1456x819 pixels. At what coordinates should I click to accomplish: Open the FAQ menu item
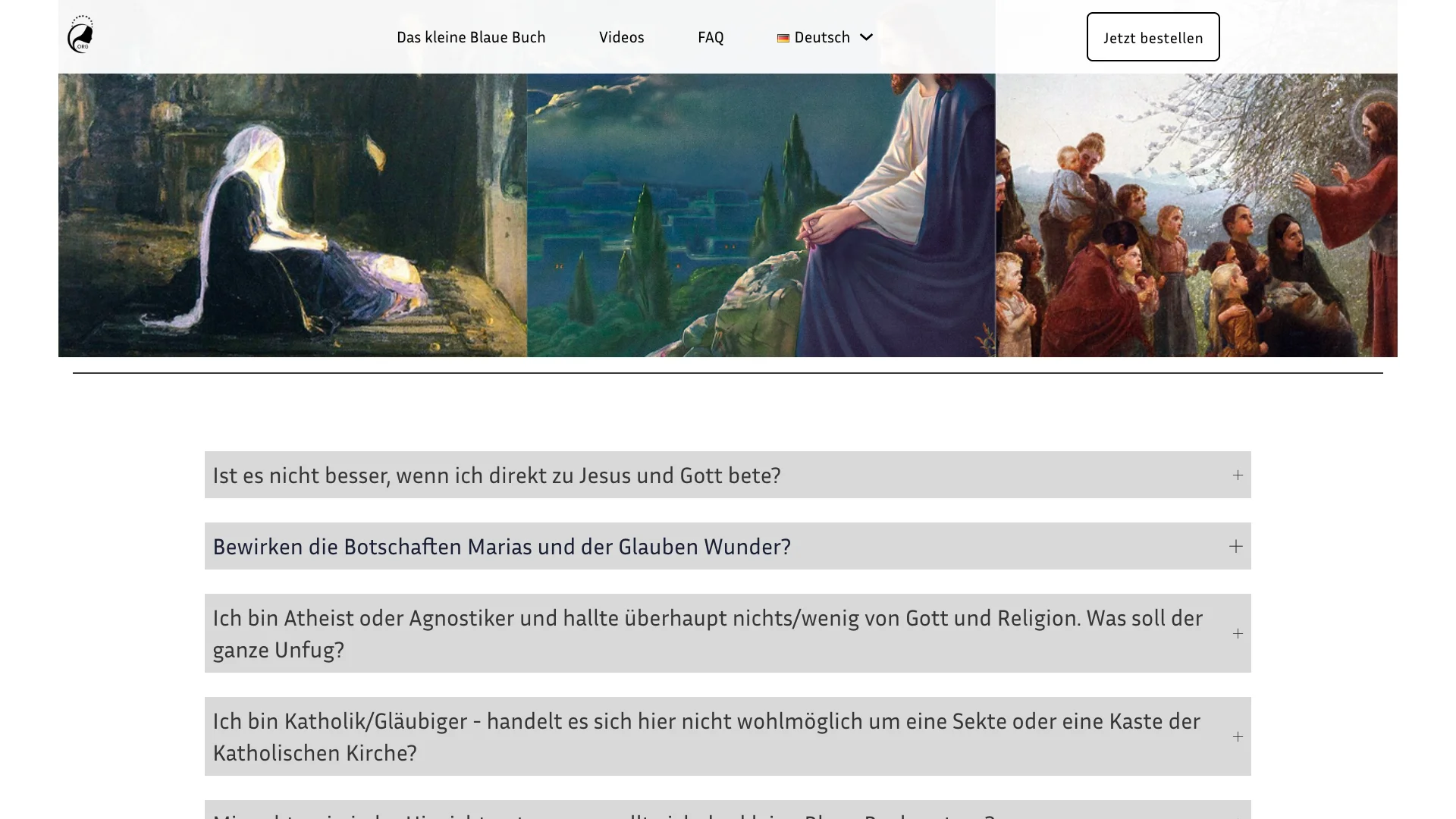(x=711, y=37)
